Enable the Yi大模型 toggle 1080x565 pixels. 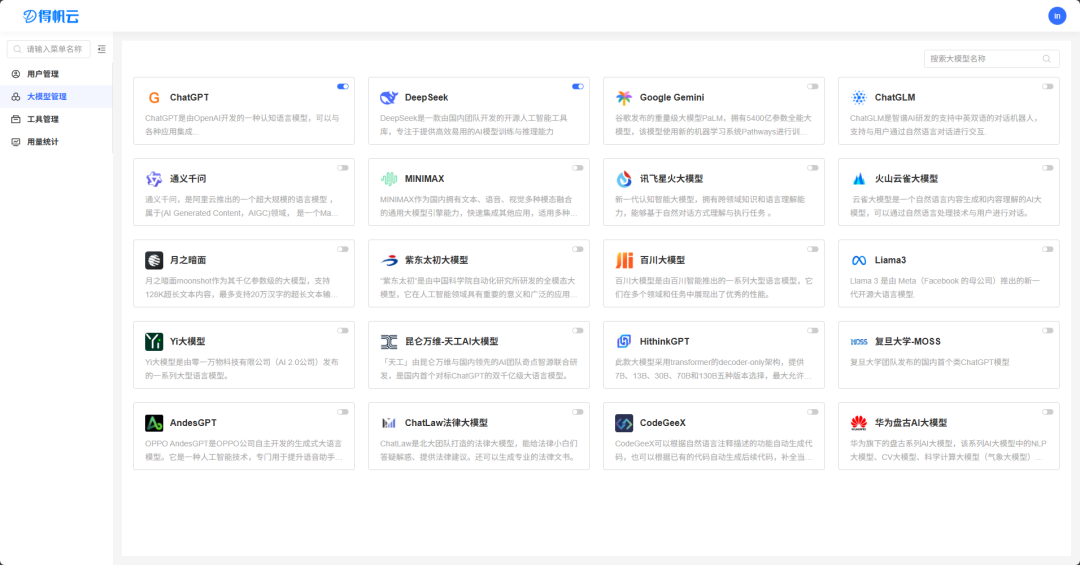(343, 331)
